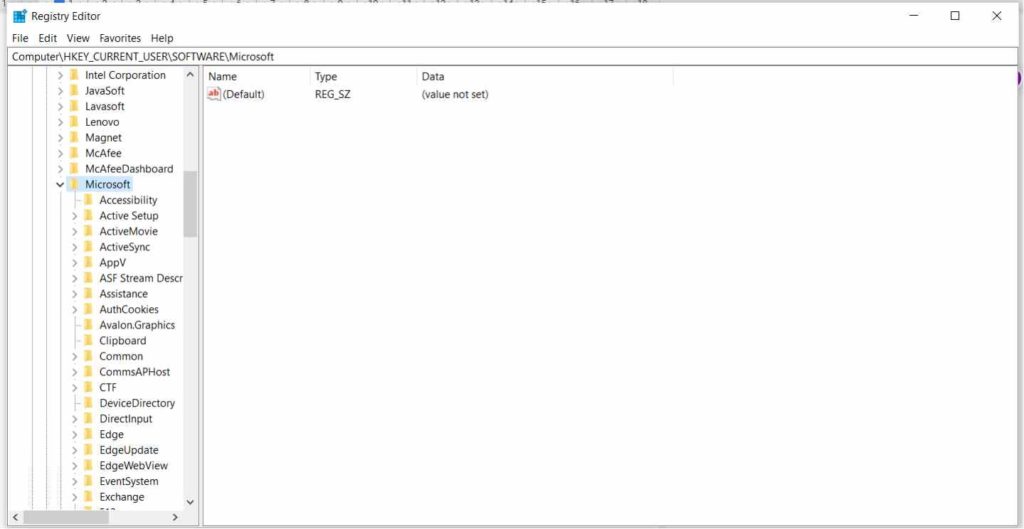Screen dimensions: 1024x529
Task: Click the Microsoft folder icon
Action: coord(74,184)
